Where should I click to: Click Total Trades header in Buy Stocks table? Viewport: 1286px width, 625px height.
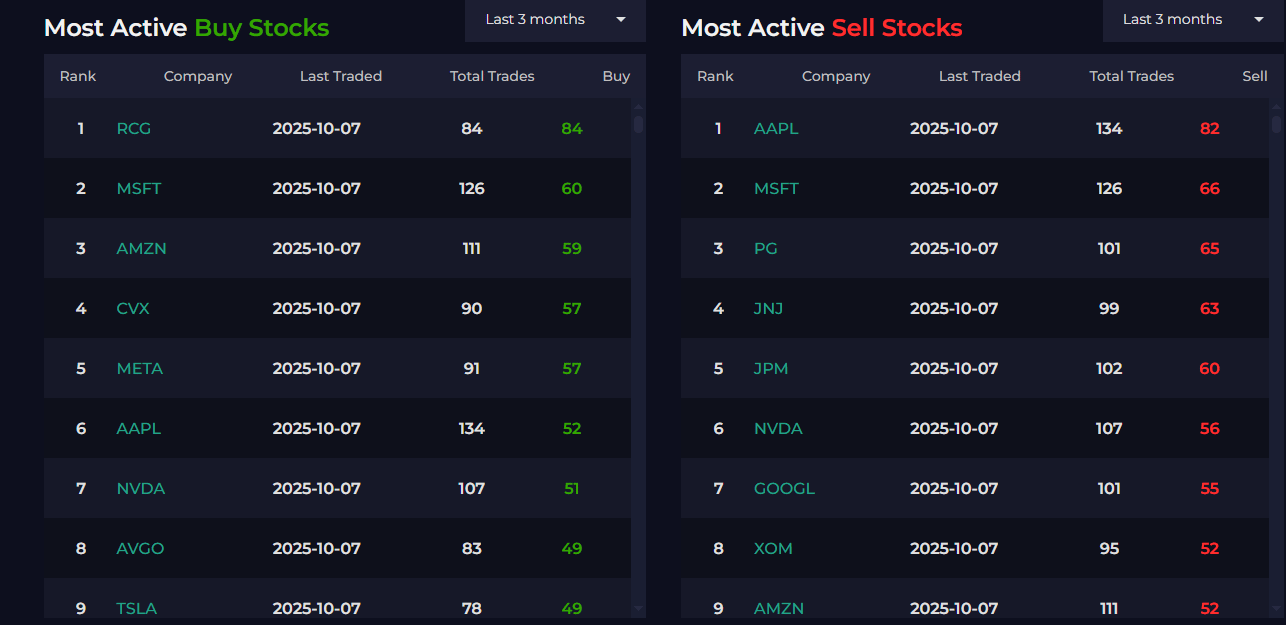click(492, 76)
